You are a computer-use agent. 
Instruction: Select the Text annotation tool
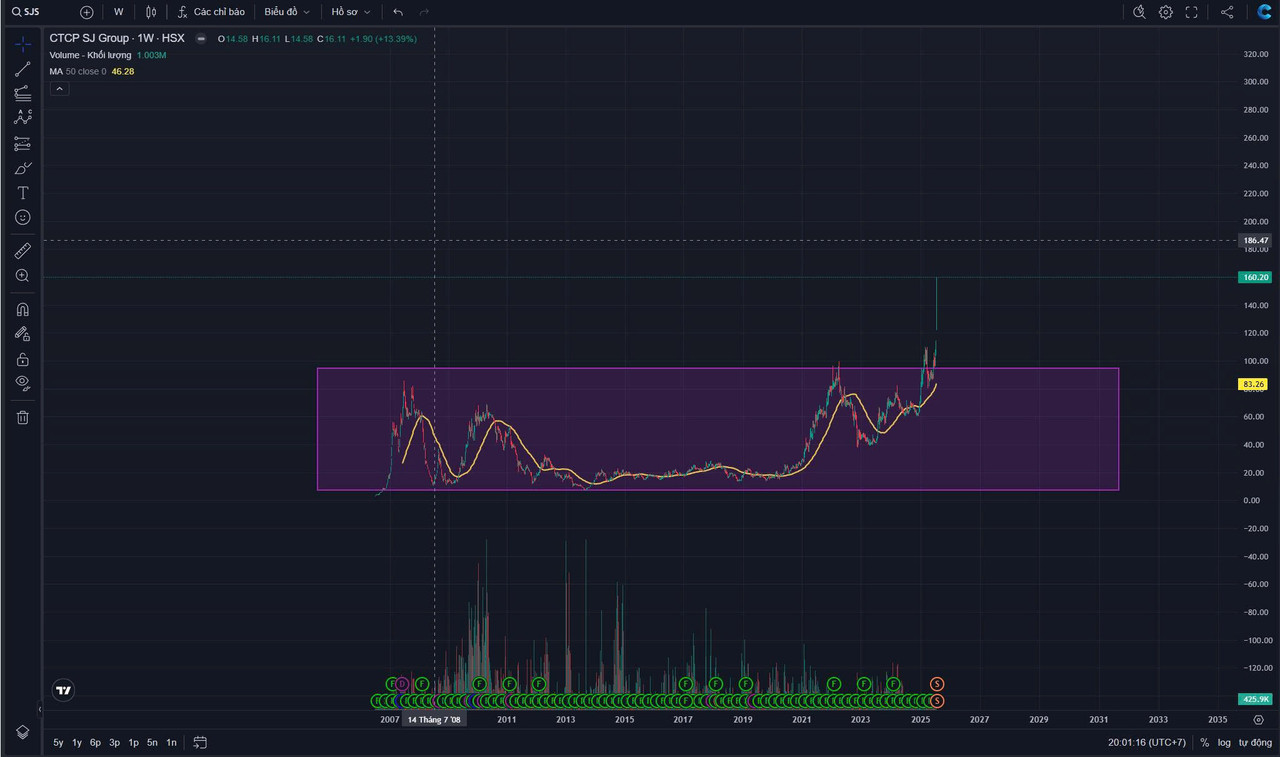tap(22, 193)
